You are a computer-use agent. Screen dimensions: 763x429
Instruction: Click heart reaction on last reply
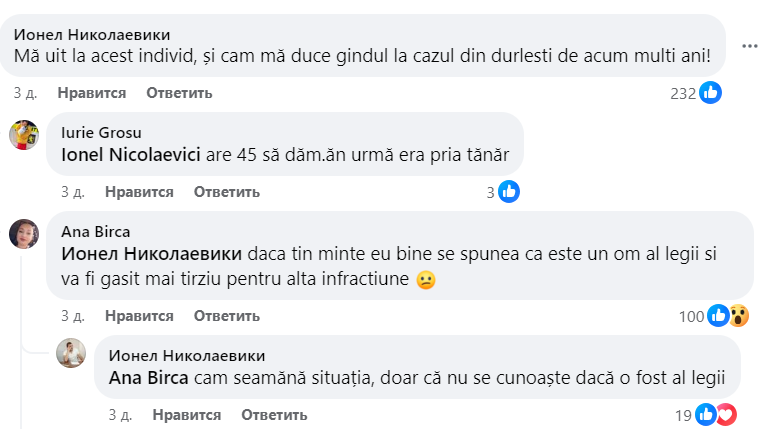725,414
